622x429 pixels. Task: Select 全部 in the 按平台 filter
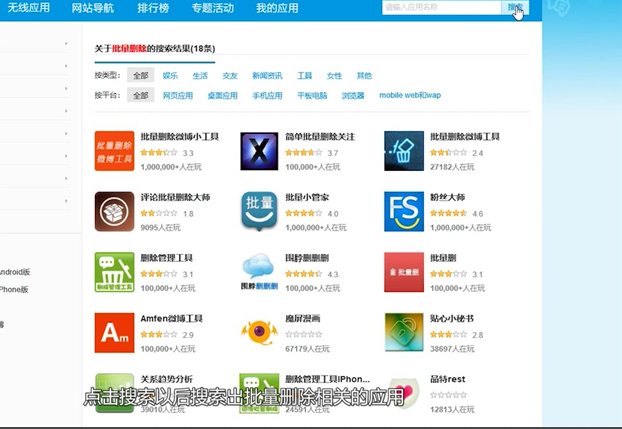pyautogui.click(x=140, y=95)
